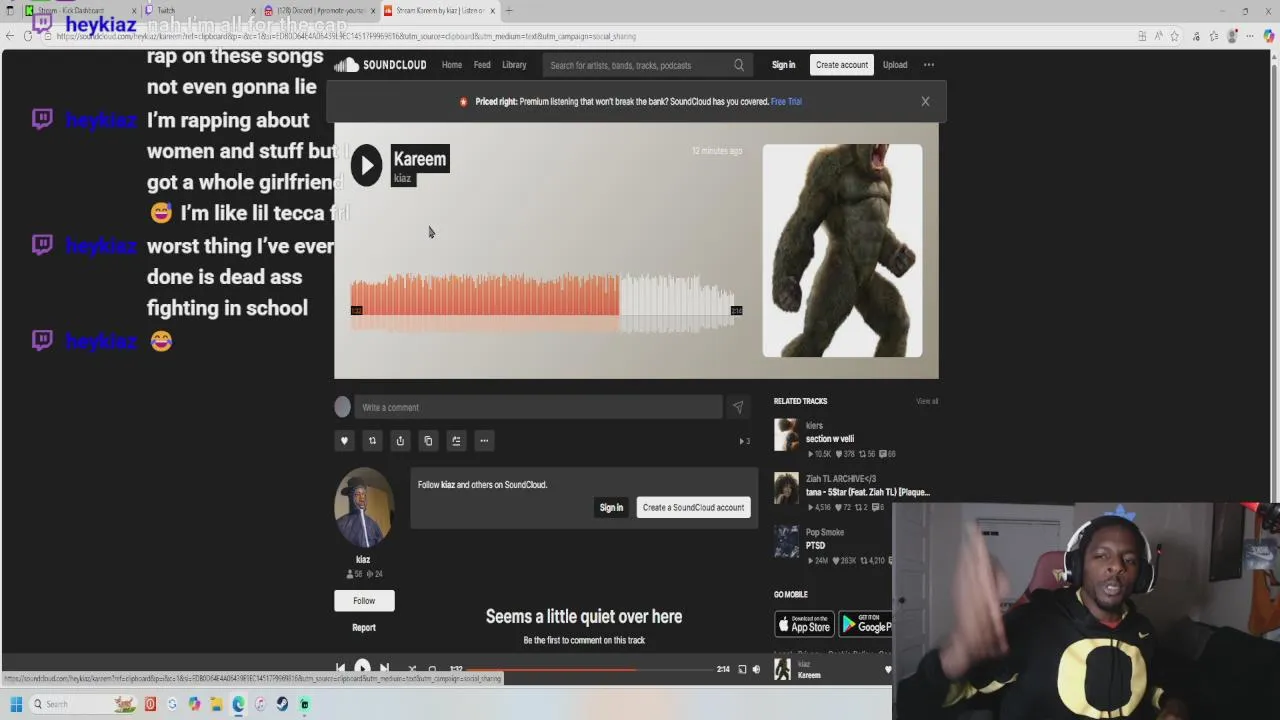Copy the track link
Image resolution: width=1280 pixels, height=720 pixels.
point(428,441)
